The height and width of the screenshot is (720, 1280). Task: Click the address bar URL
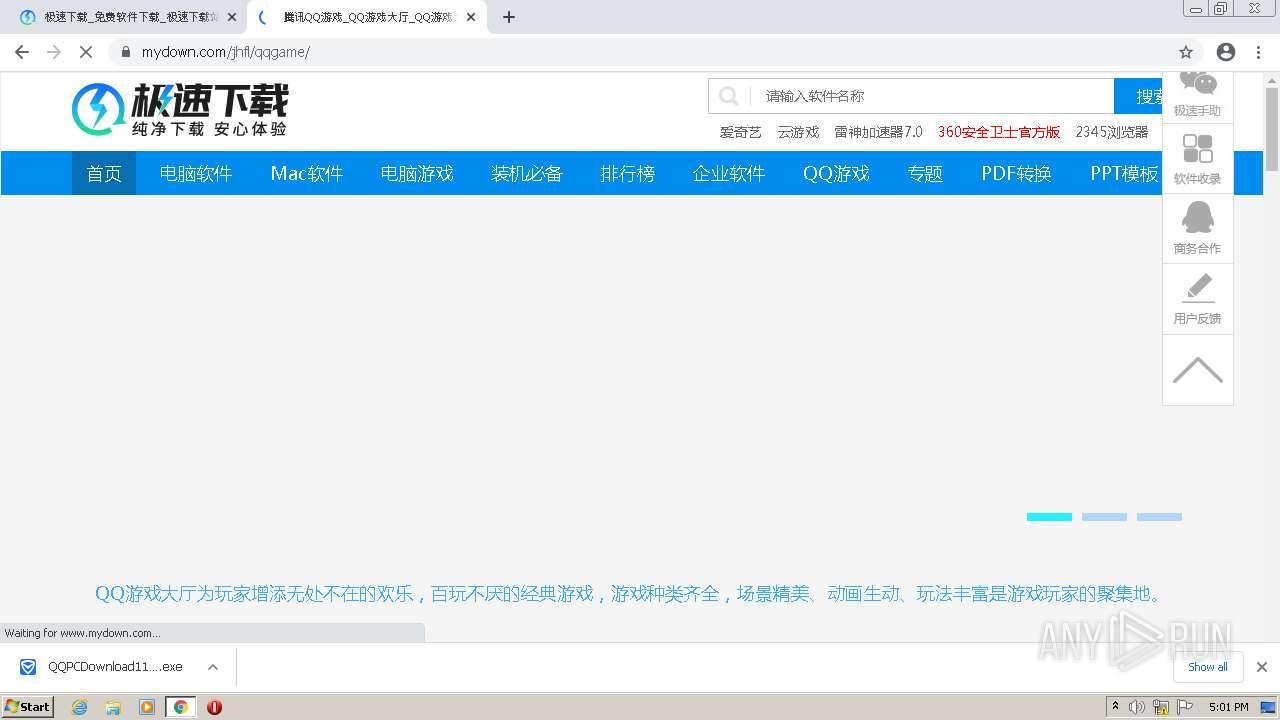[x=225, y=52]
